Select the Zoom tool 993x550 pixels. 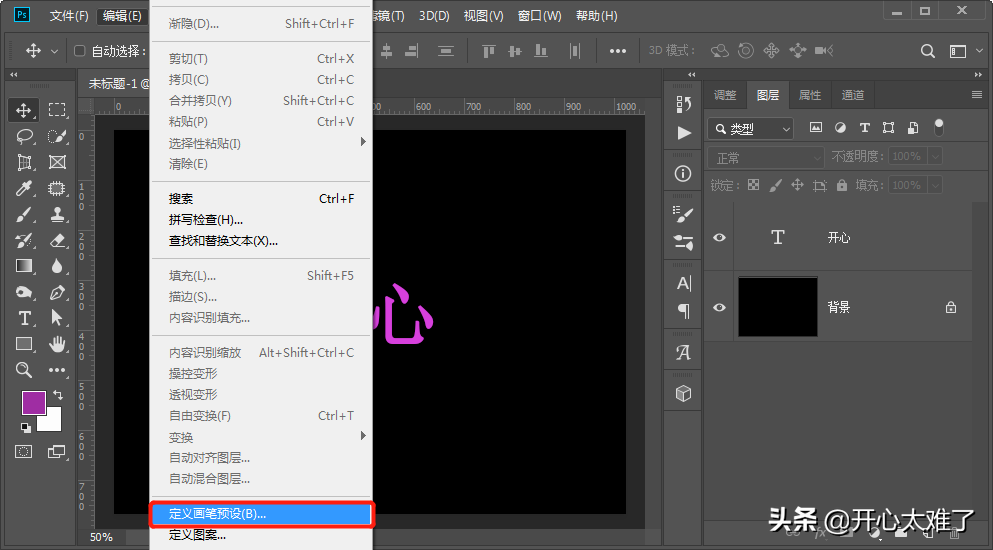pos(23,370)
